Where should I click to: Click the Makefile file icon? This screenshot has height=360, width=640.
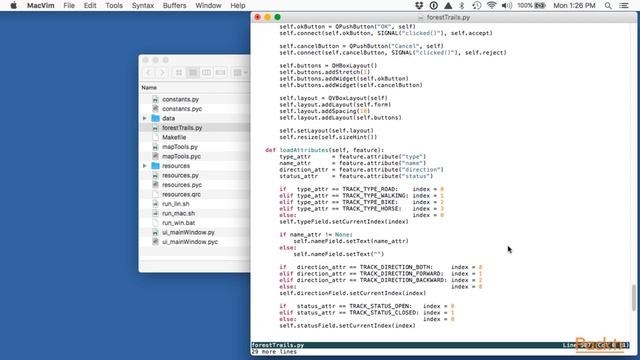[x=155, y=138]
